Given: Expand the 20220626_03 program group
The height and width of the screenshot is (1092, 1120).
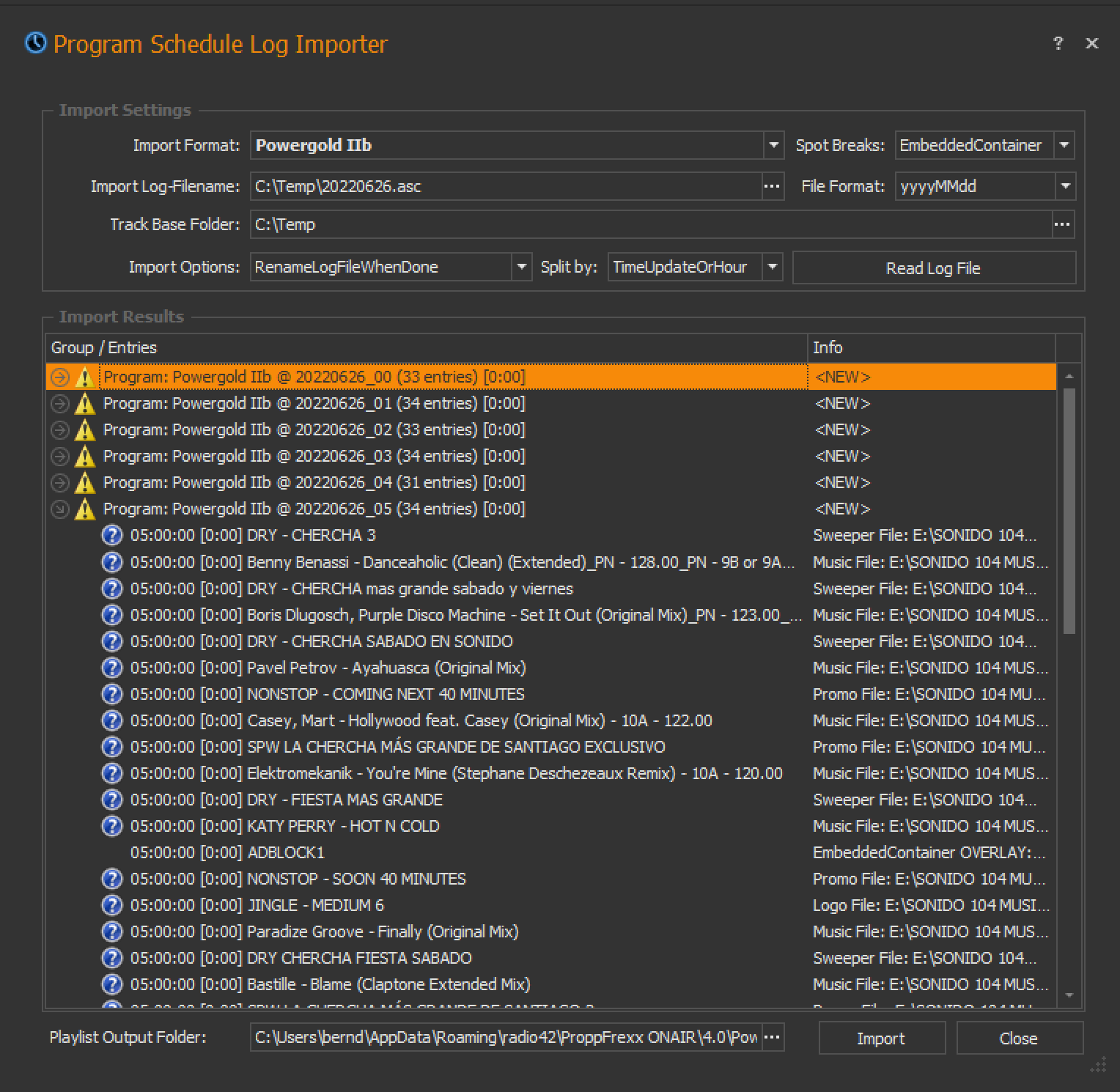Looking at the screenshot, I should coord(60,457).
